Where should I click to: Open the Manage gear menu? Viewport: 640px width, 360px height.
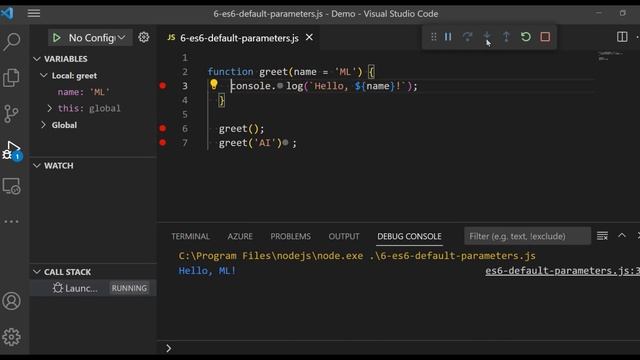coord(11,337)
